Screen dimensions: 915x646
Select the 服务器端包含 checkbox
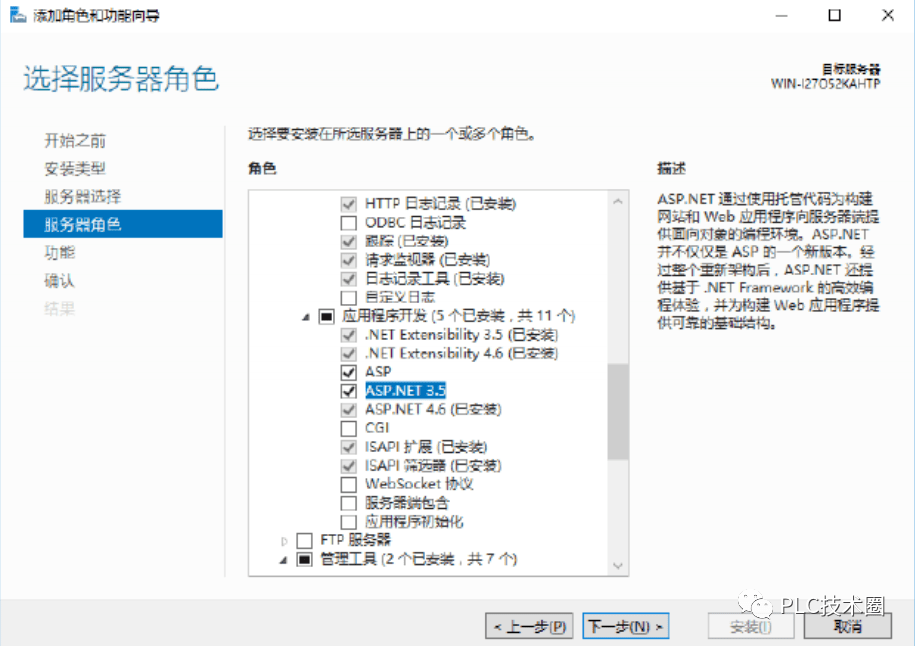click(348, 503)
